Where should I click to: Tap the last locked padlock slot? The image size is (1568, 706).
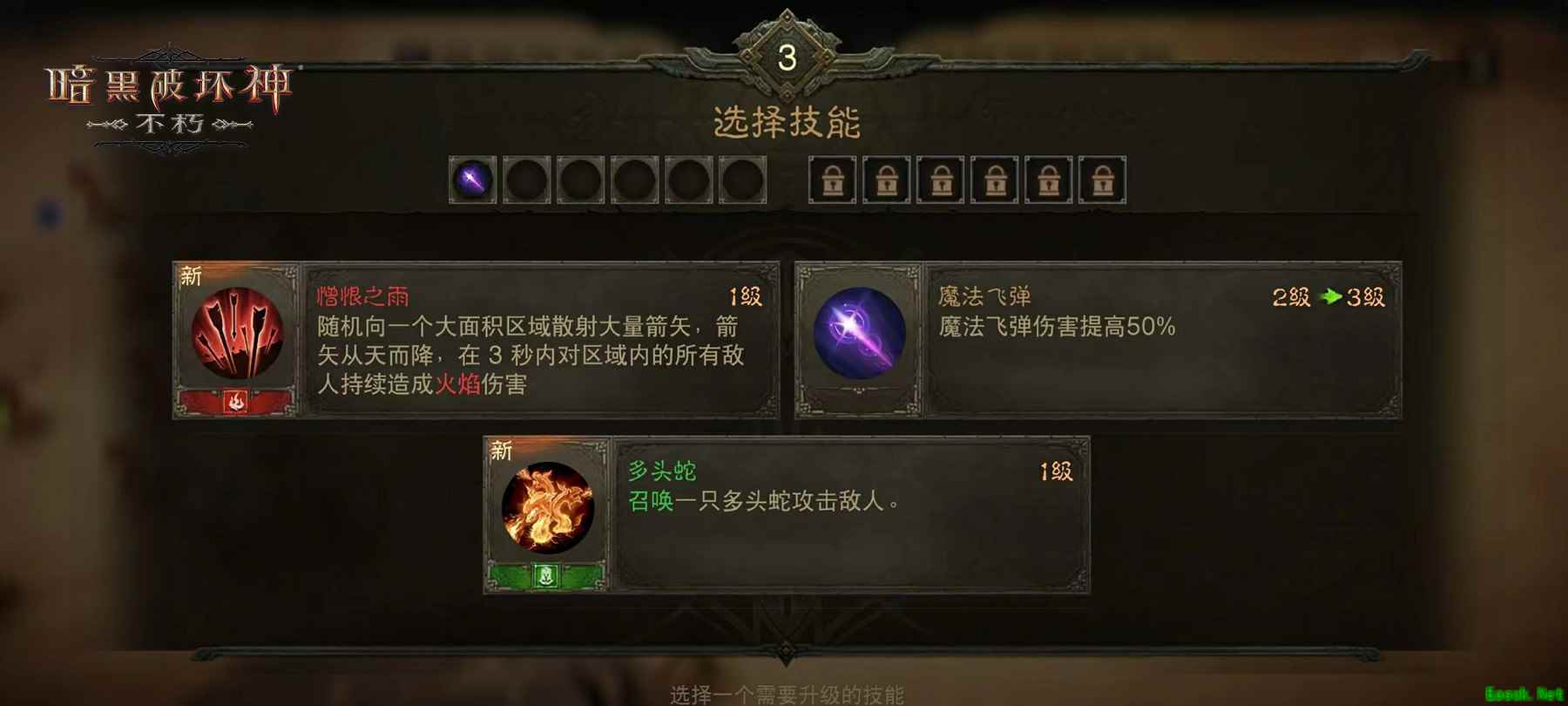tap(1103, 180)
